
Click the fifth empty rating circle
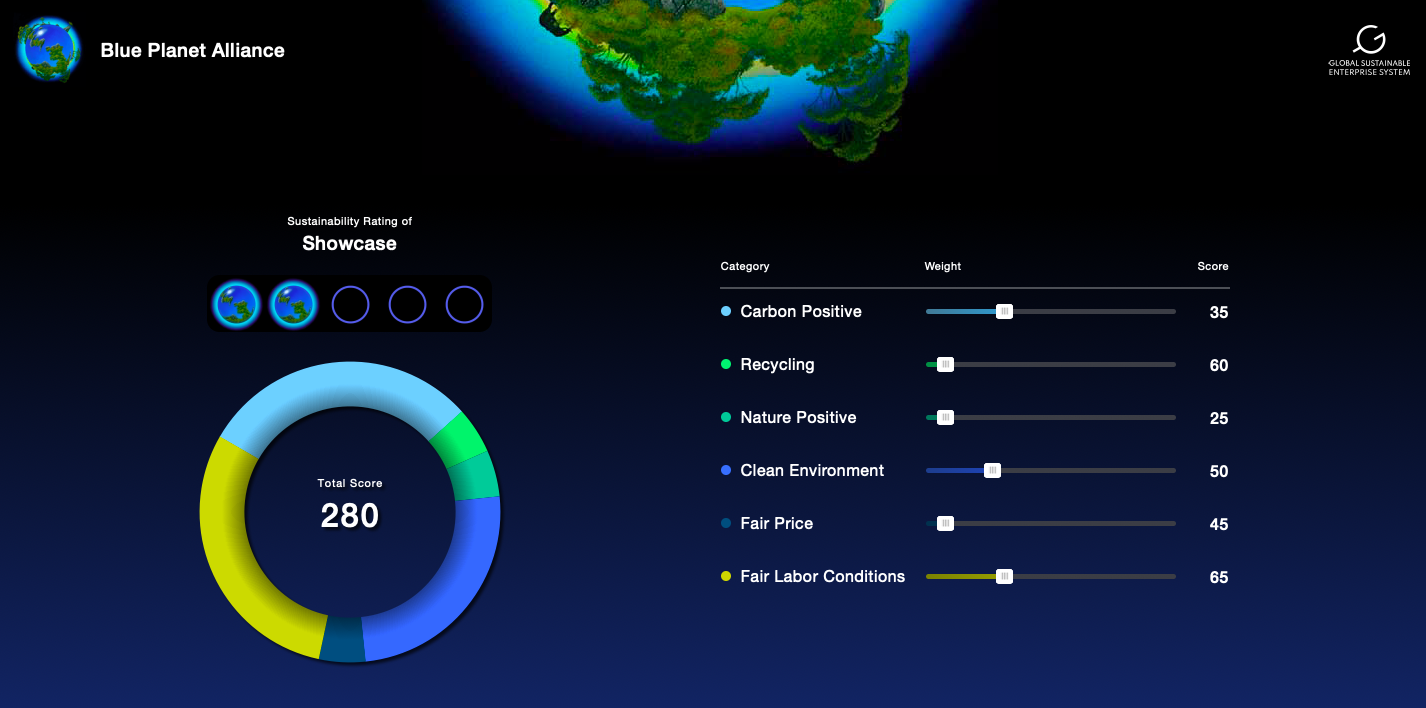click(464, 304)
